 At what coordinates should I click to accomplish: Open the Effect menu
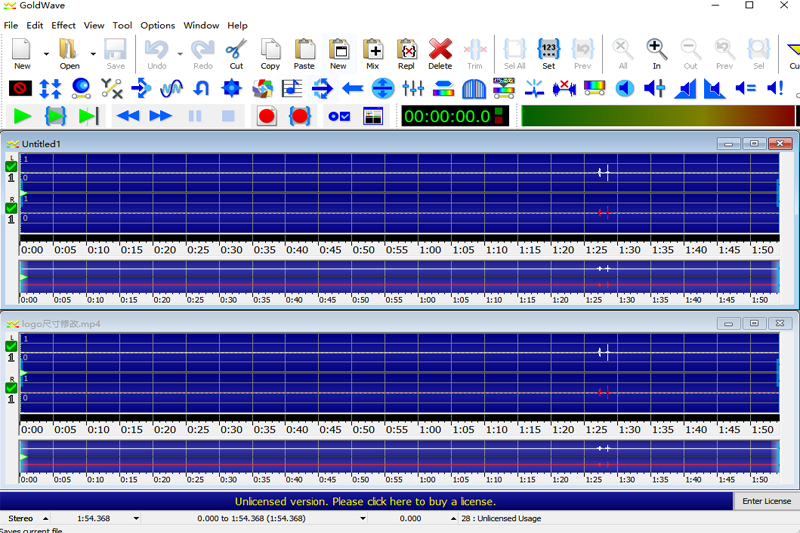tap(63, 25)
